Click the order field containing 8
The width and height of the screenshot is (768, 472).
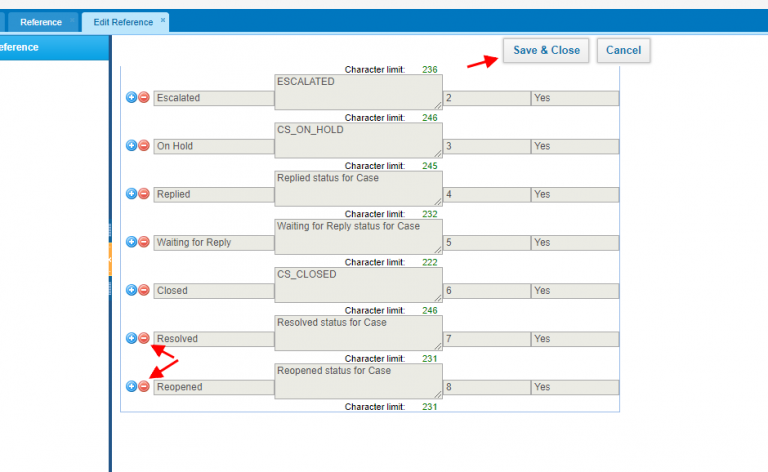click(487, 387)
